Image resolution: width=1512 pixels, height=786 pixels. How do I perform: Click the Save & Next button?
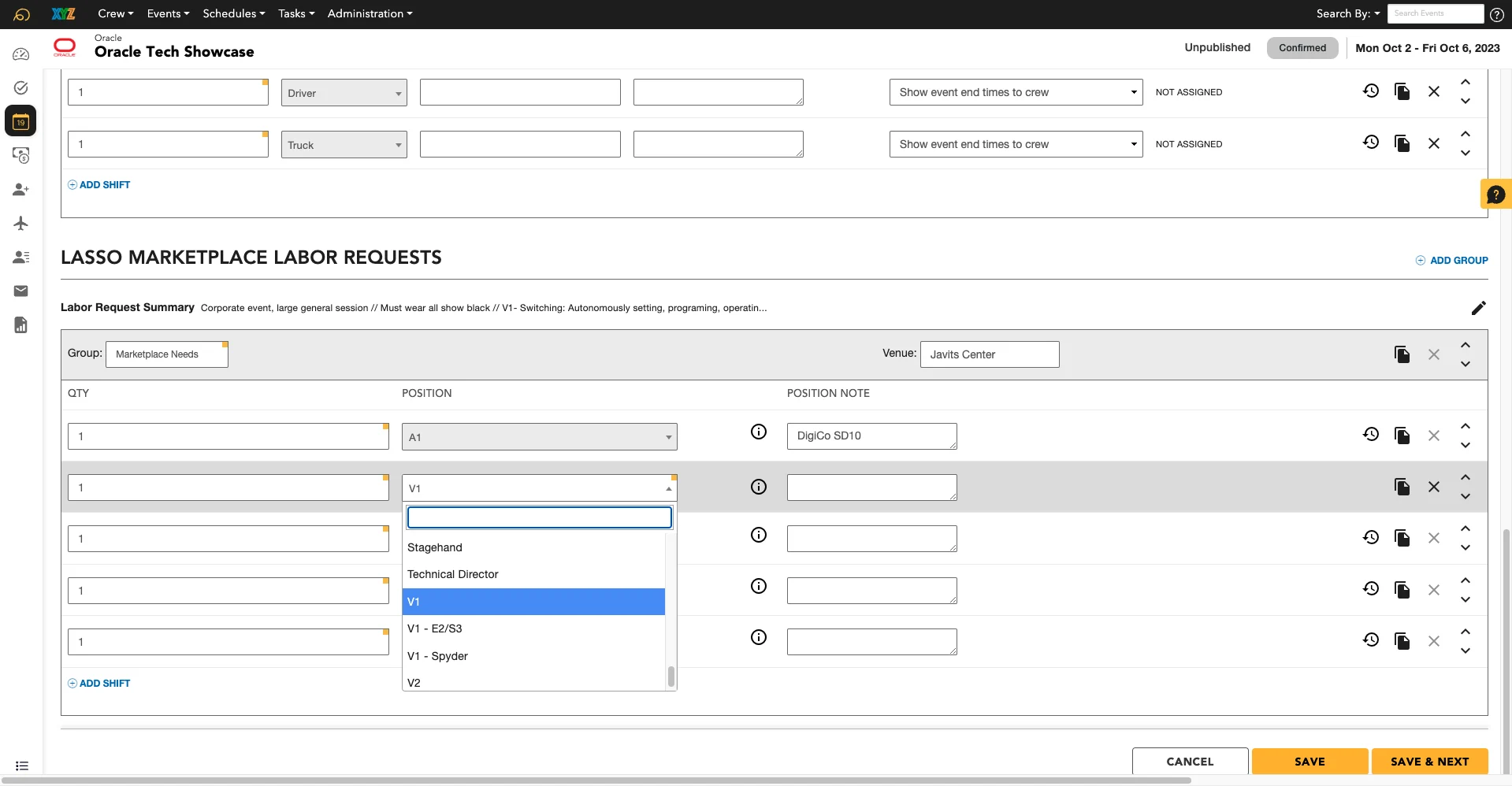[x=1429, y=762]
